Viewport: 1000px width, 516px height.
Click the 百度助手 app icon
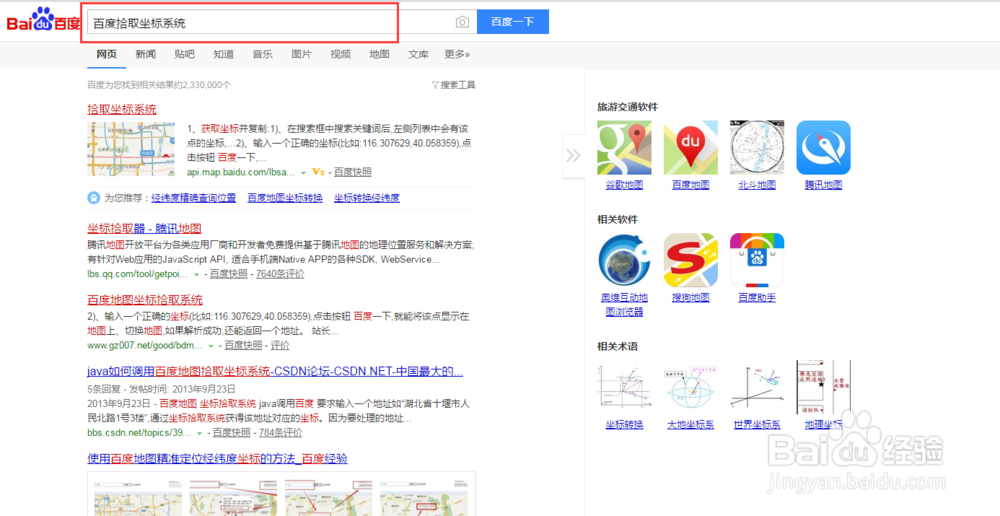click(x=757, y=260)
